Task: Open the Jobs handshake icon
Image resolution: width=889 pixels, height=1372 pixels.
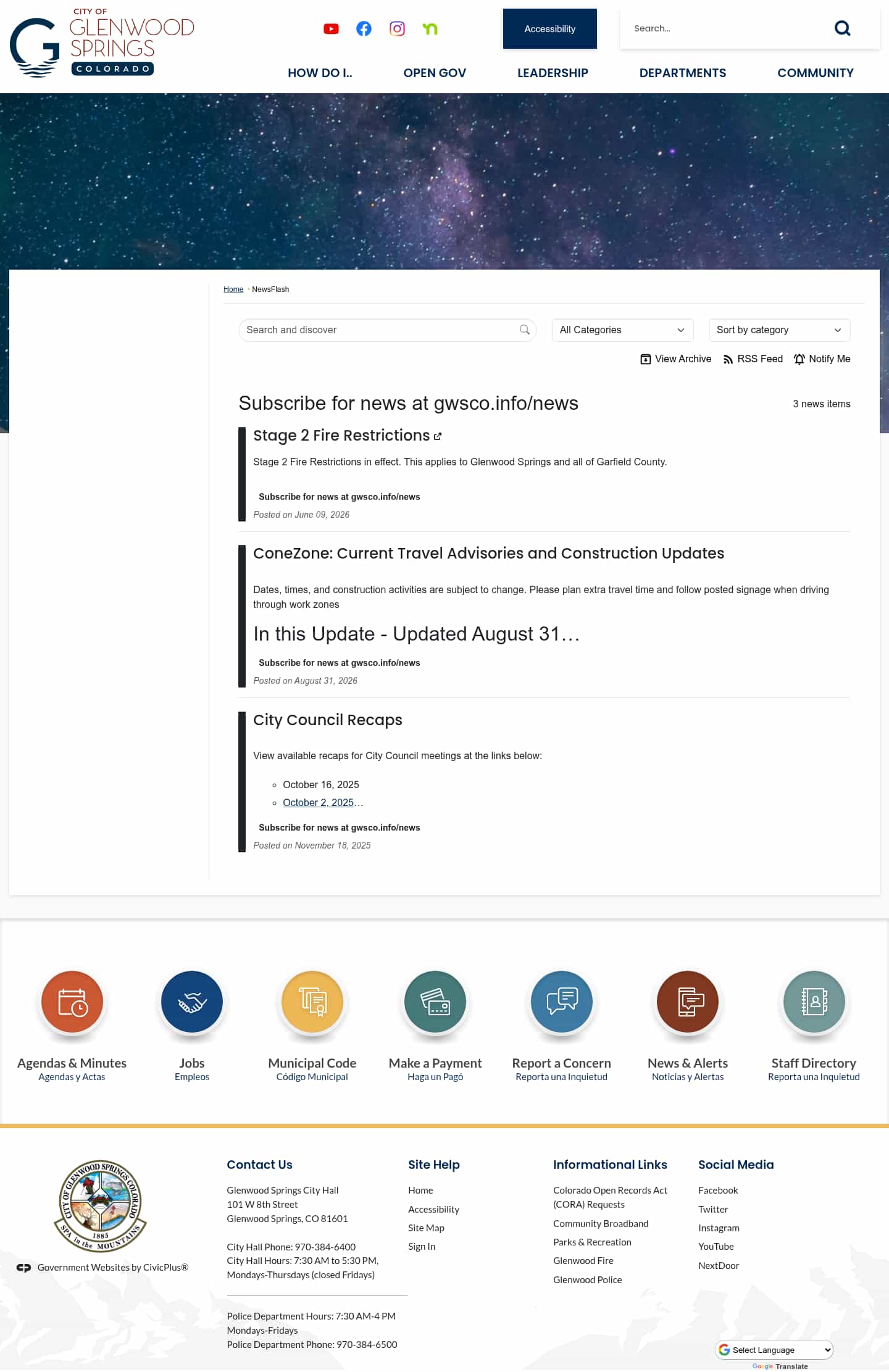Action: coord(192,1001)
